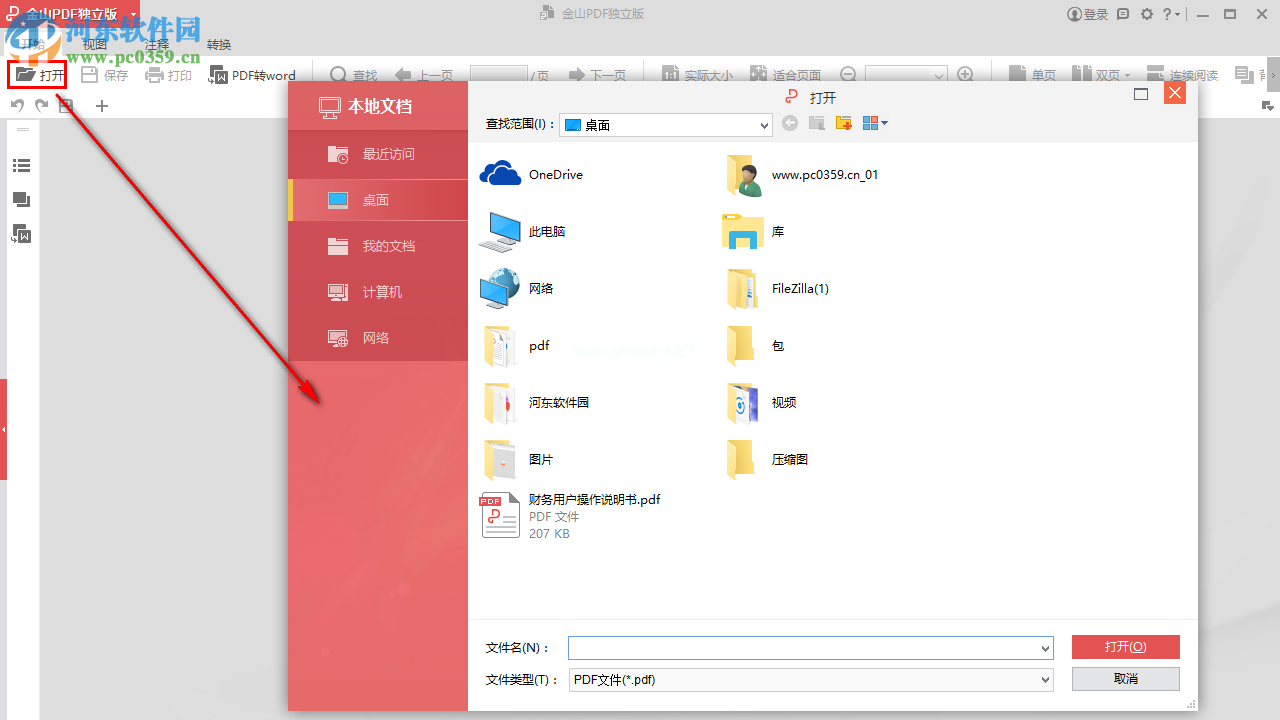Image resolution: width=1280 pixels, height=720 pixels.
Task: Select the 压缩图 folder
Action: tap(766, 459)
